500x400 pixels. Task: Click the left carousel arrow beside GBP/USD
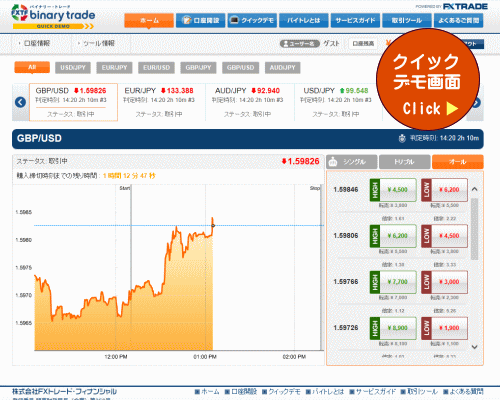point(20,102)
